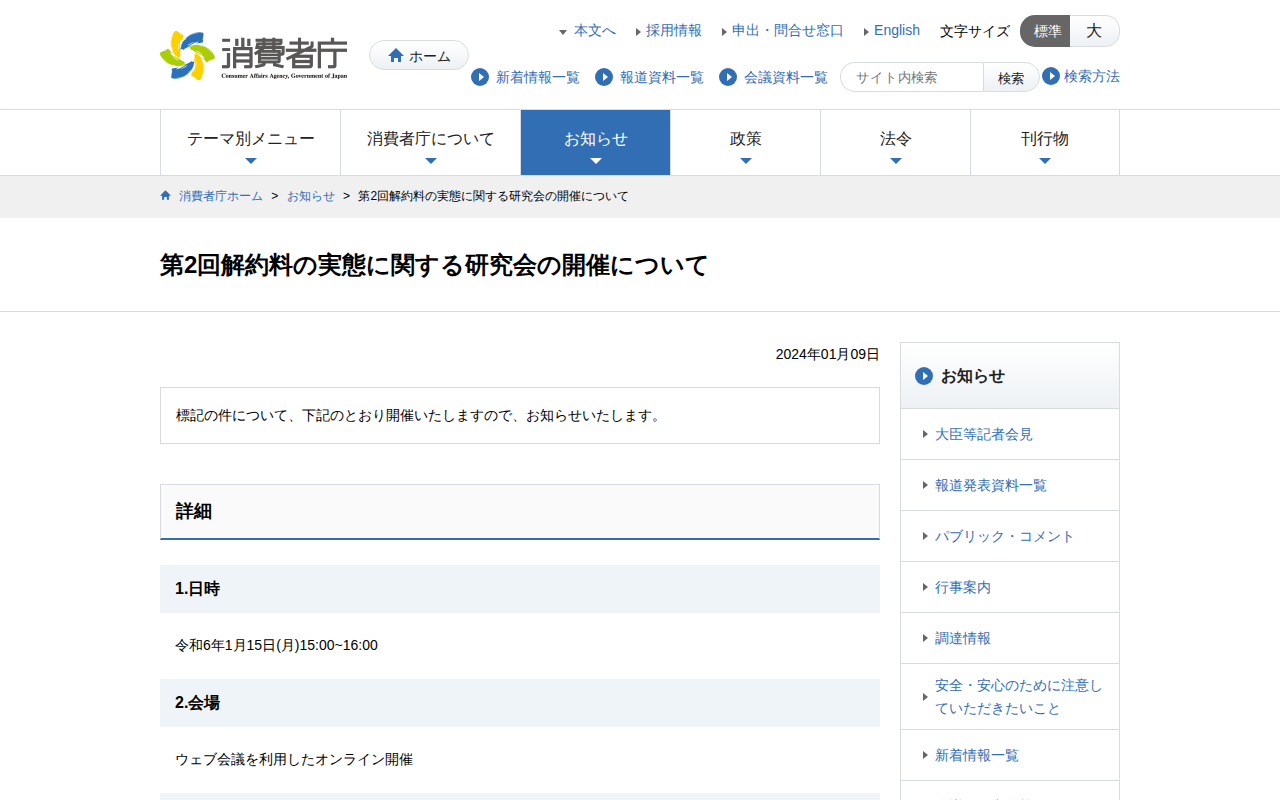Expand the 消費者庁について menu
The height and width of the screenshot is (800, 1280).
pyautogui.click(x=430, y=143)
